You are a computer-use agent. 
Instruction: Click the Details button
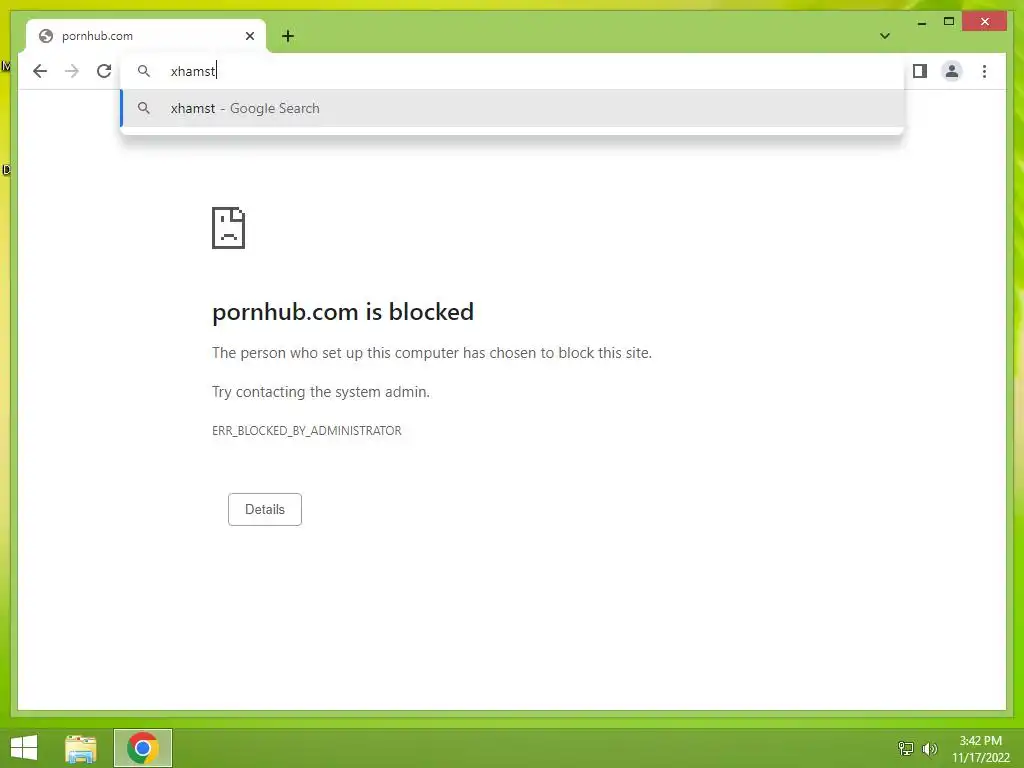click(264, 509)
